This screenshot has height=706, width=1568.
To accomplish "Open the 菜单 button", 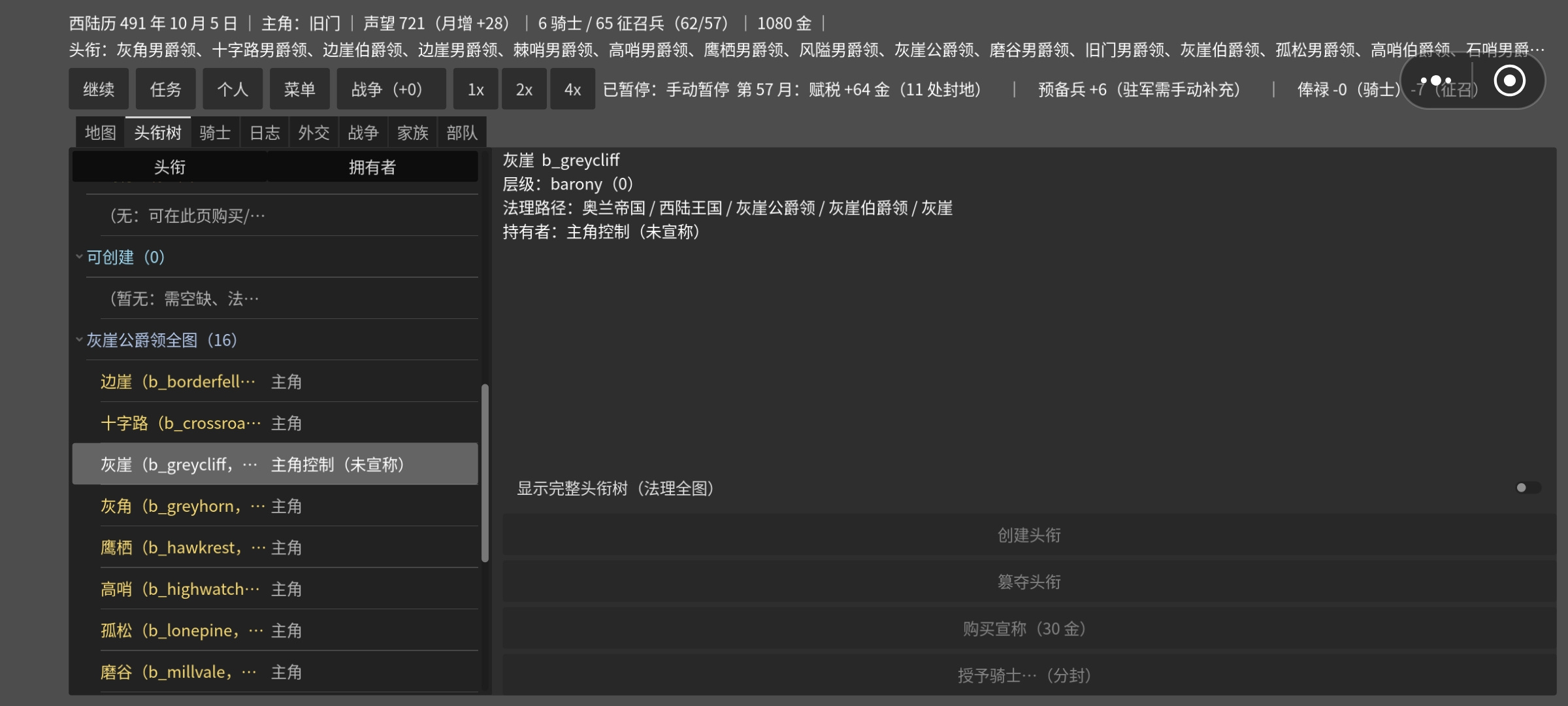I will click(300, 89).
